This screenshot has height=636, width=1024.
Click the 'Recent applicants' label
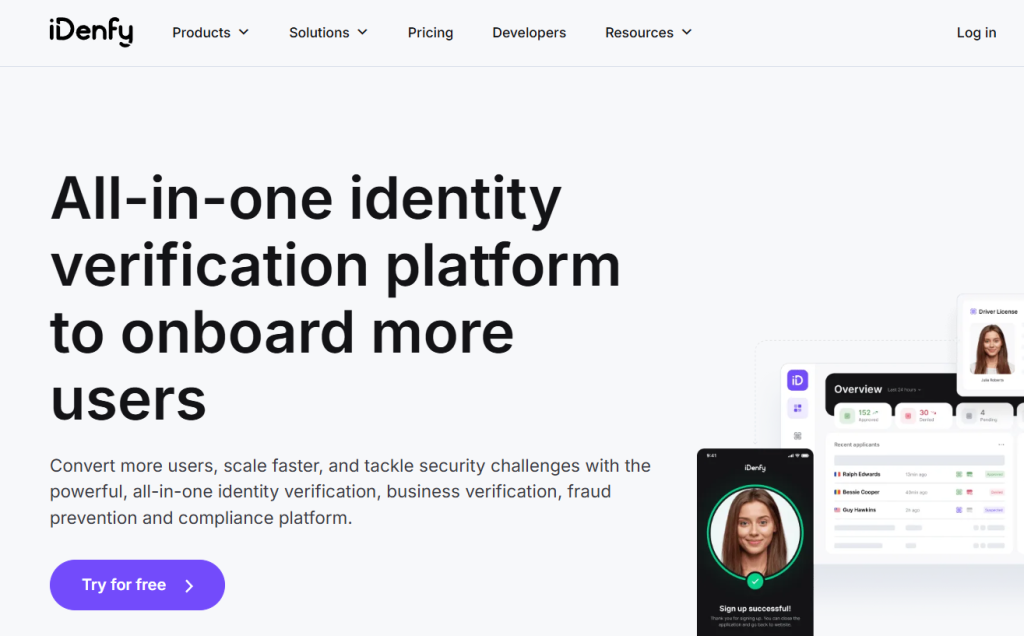pos(857,445)
